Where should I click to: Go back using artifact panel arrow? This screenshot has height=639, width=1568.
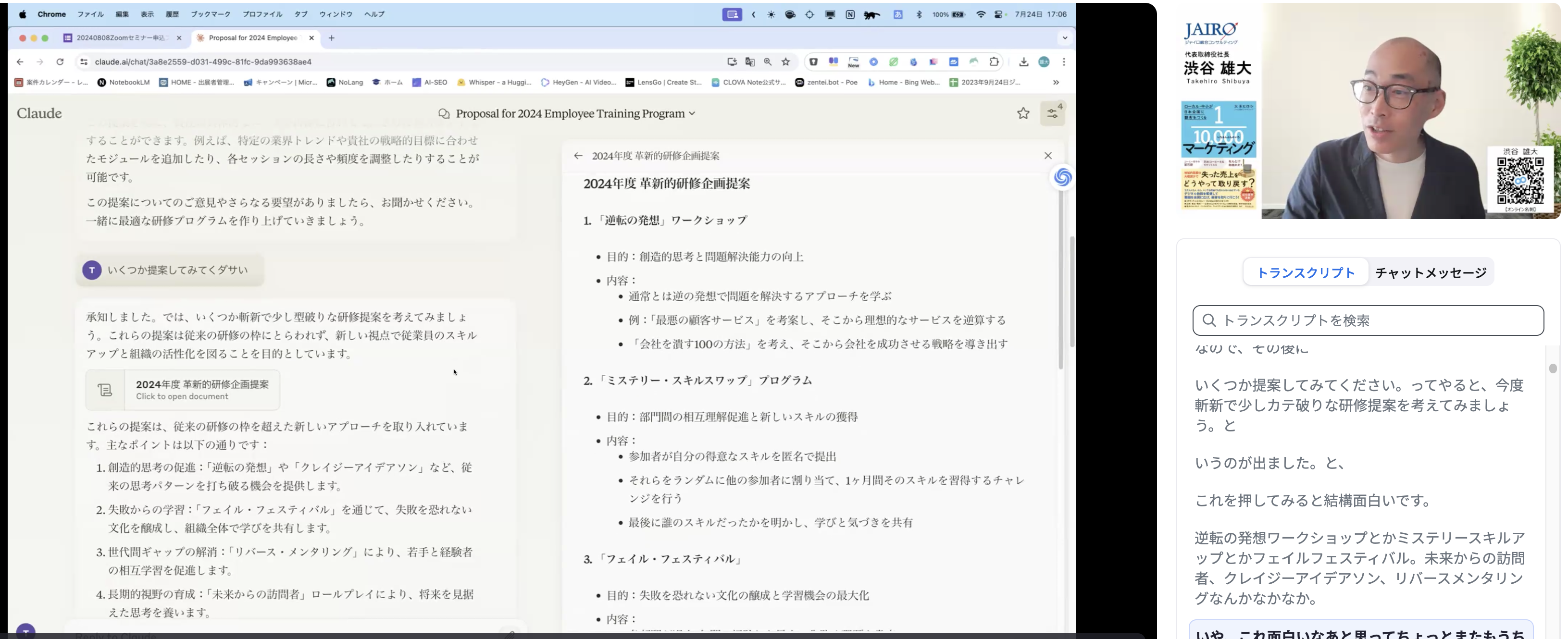pos(578,156)
